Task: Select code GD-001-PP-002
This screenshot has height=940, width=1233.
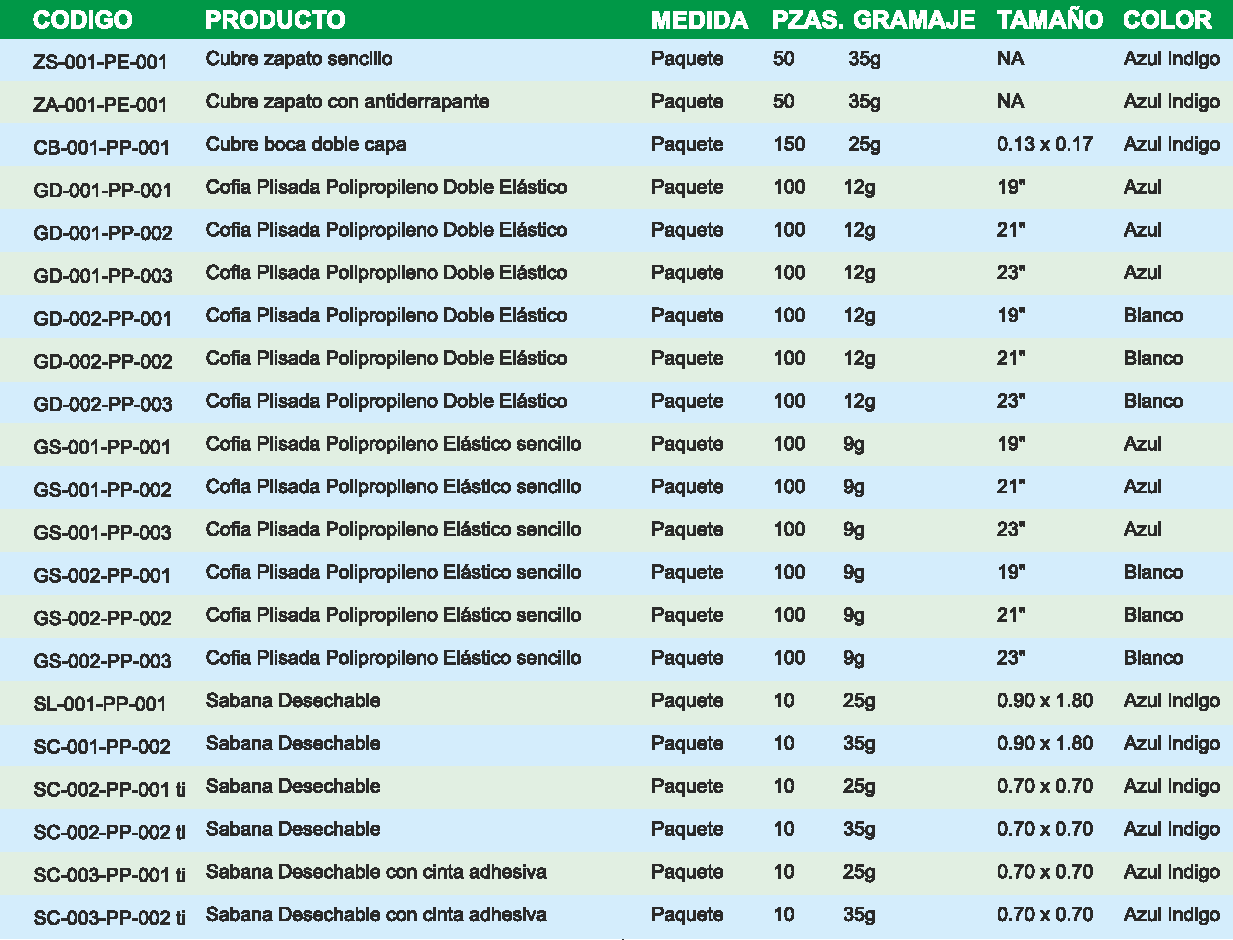Action: coord(102,234)
